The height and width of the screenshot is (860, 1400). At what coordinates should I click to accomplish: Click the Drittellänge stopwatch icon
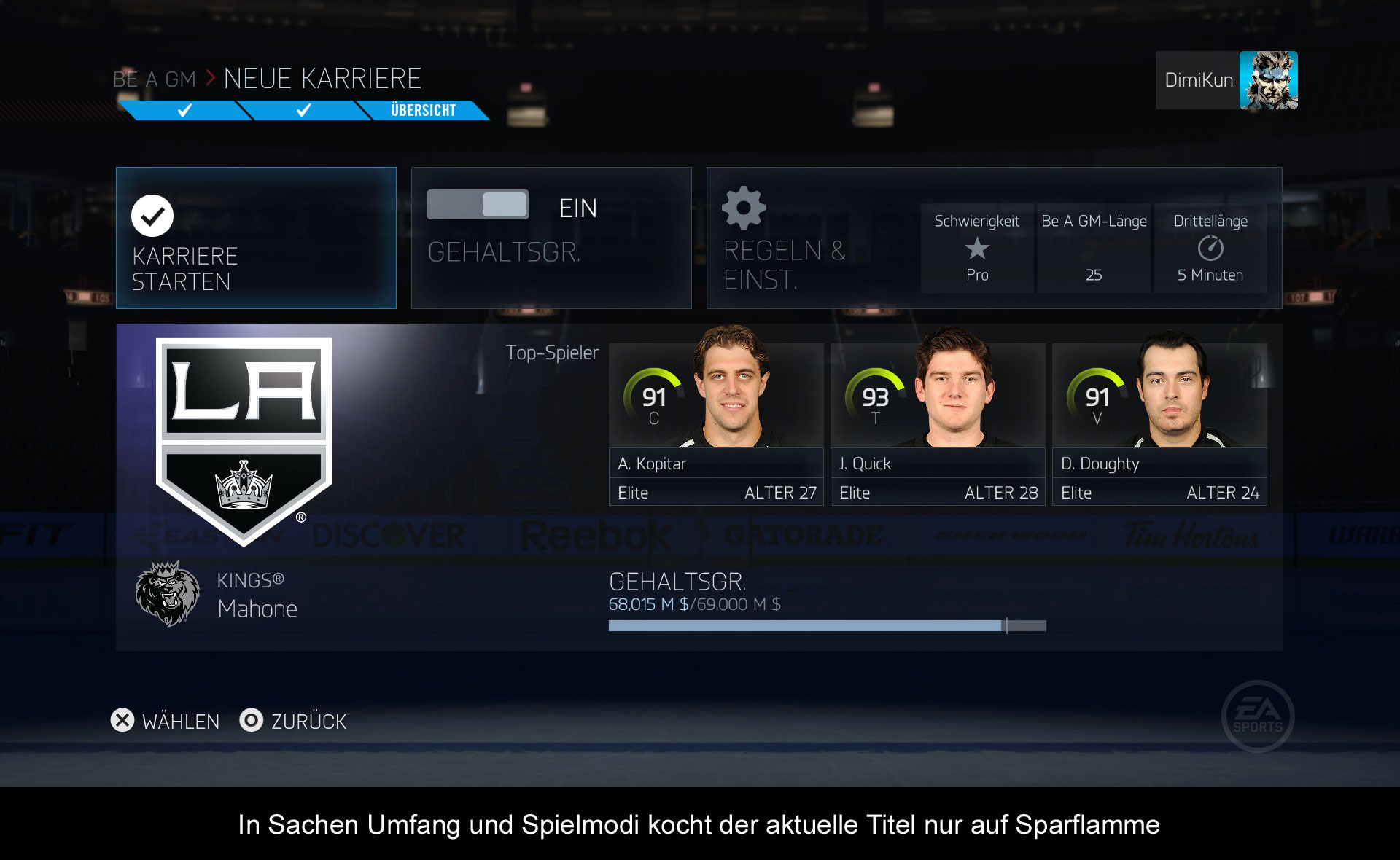[x=1210, y=248]
